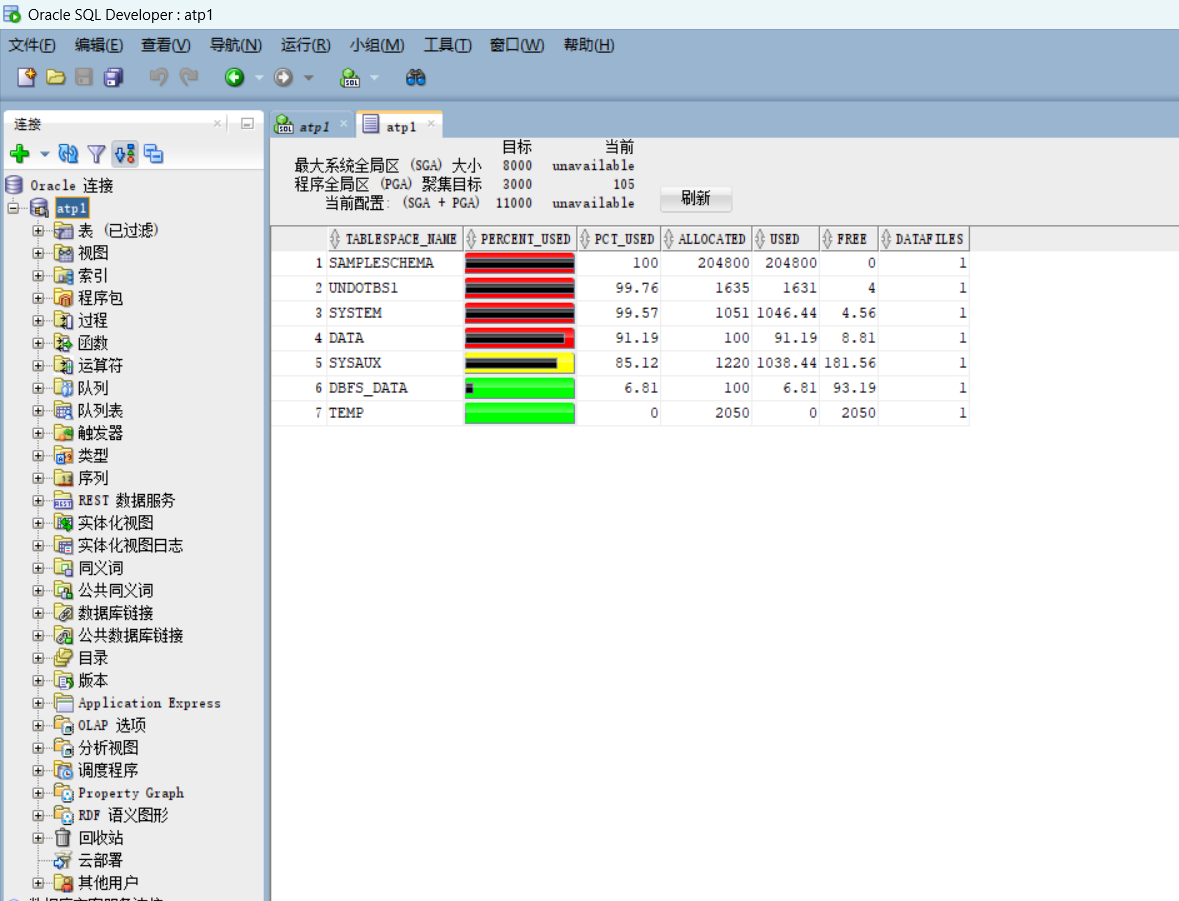Open the 帮助(H) menu
Viewport: 1179px width, 901px height.
point(589,45)
